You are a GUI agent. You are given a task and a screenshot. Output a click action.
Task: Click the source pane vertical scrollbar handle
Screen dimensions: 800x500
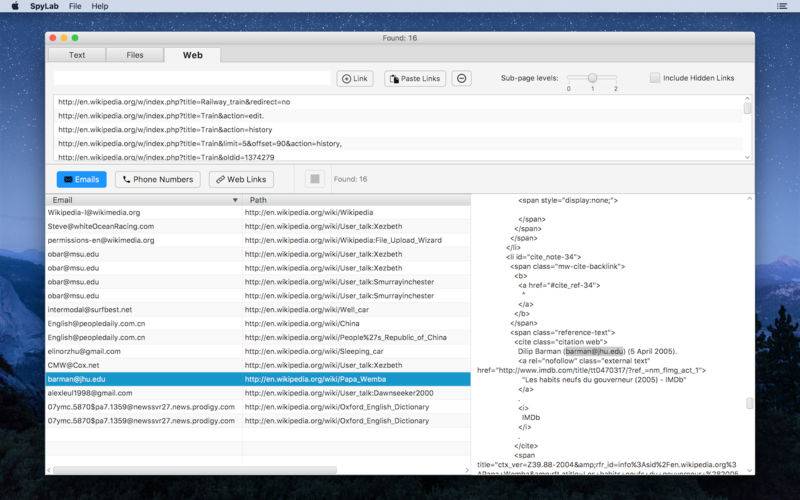(x=749, y=403)
